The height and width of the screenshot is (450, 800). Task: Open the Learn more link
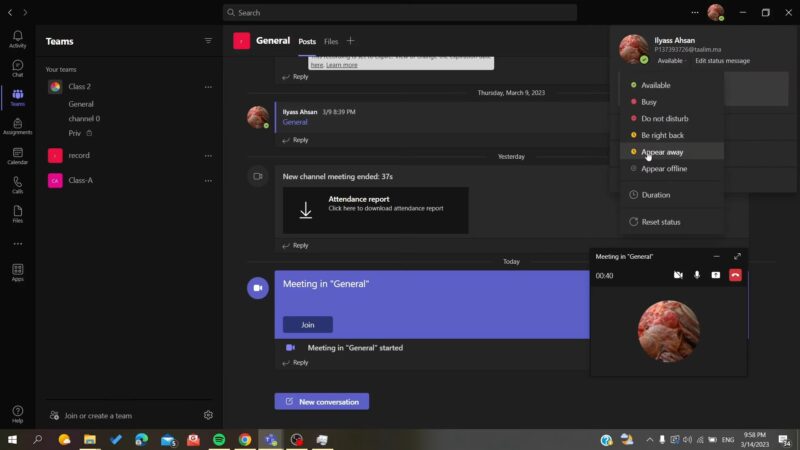(341, 65)
